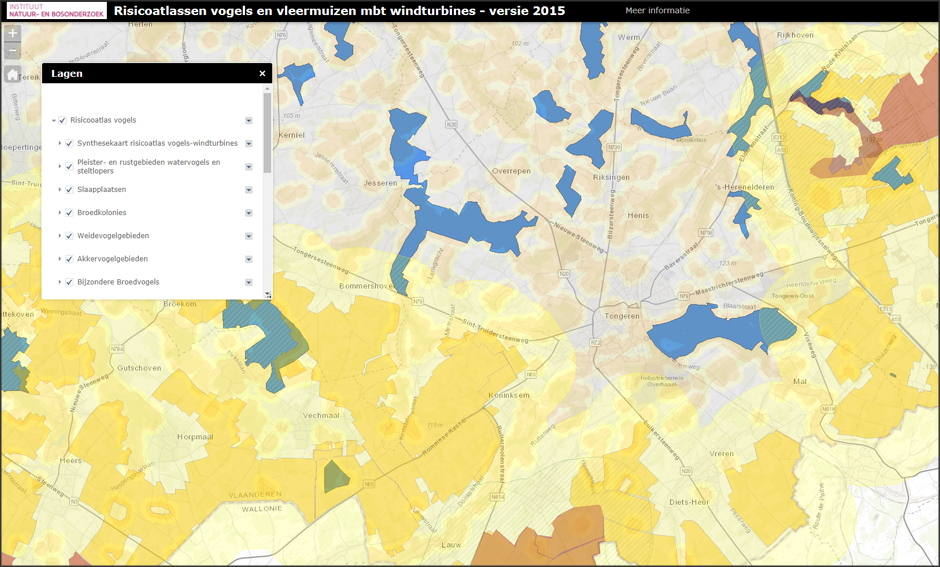This screenshot has height=567, width=940.
Task: Open options dropdown for Slaapplaatsen
Action: [249, 190]
